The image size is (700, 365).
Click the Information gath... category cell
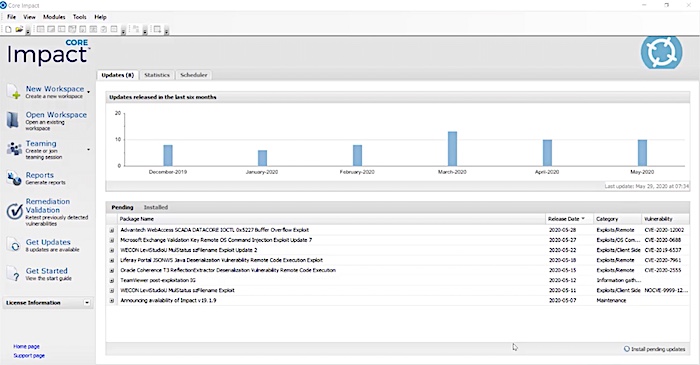[x=619, y=280]
